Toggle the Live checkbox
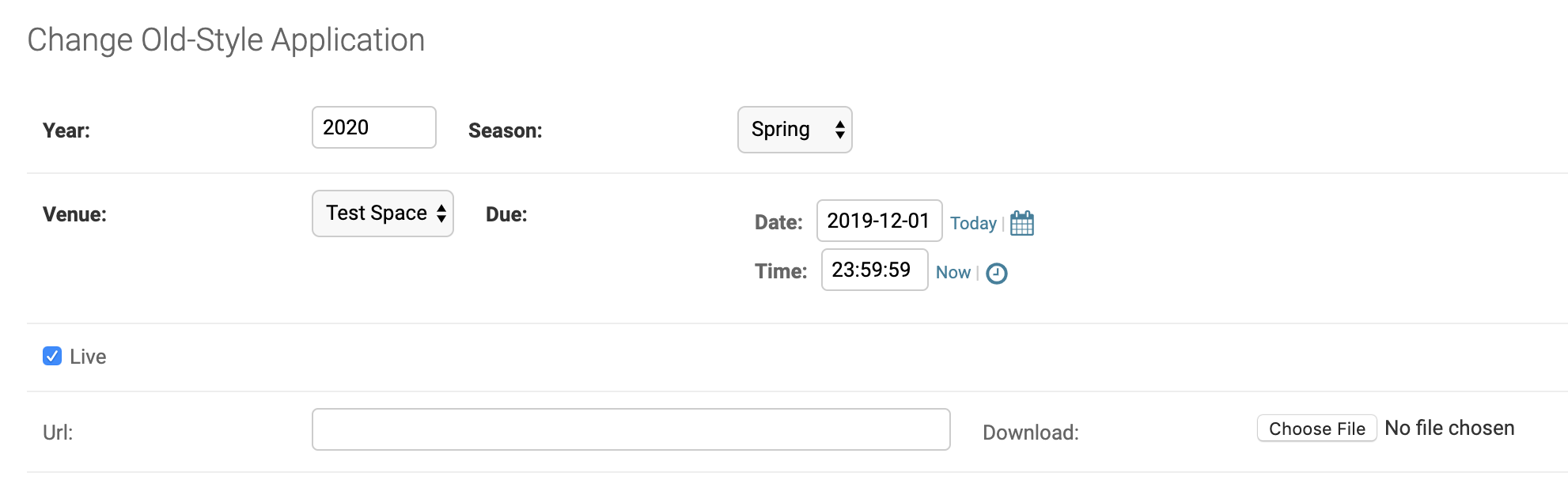 tap(52, 356)
